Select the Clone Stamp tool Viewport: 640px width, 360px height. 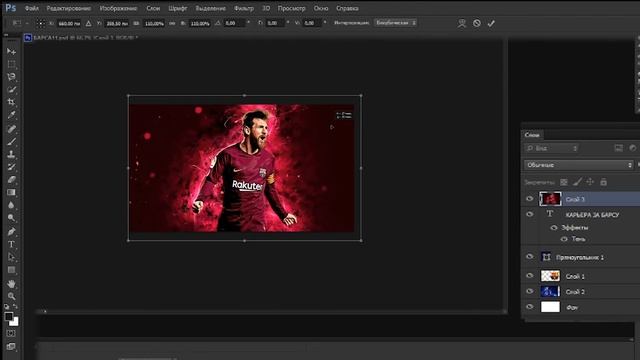pyautogui.click(x=11, y=154)
